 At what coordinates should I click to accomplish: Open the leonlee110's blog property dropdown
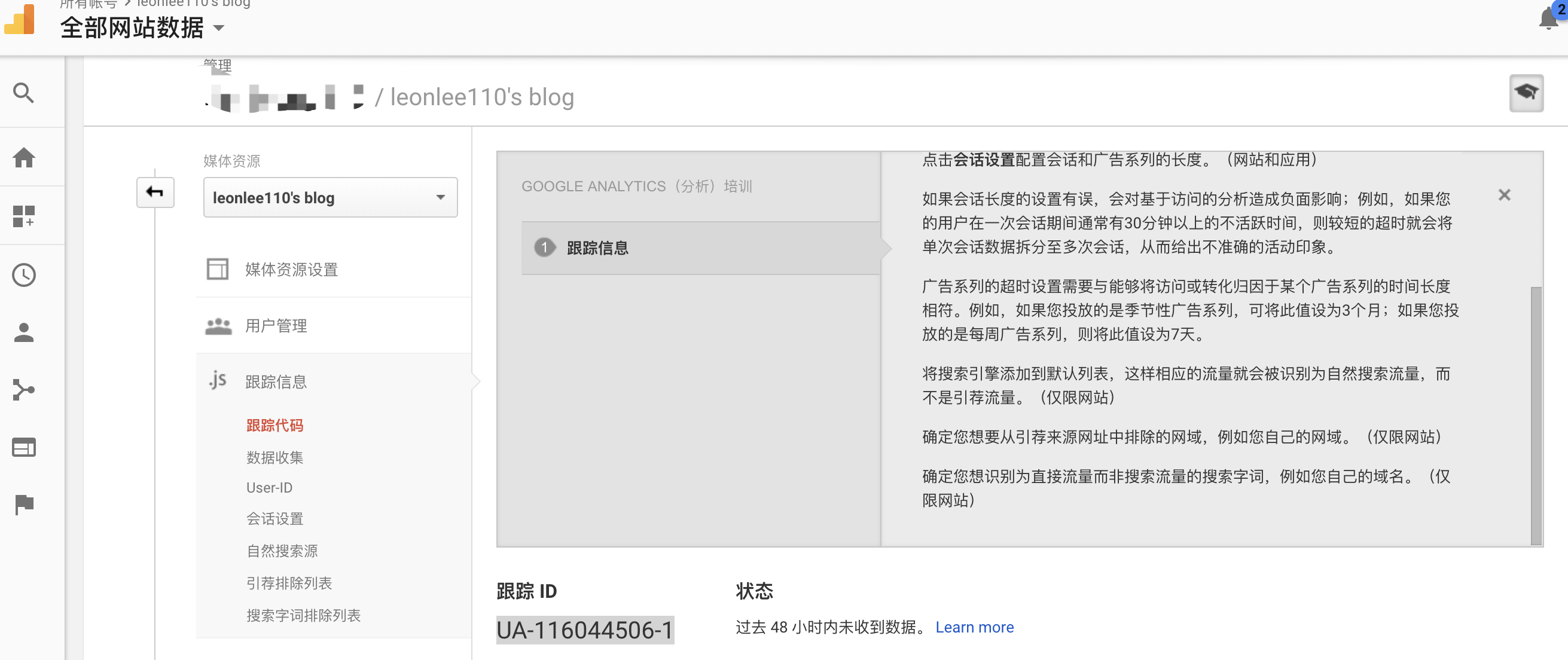[330, 198]
